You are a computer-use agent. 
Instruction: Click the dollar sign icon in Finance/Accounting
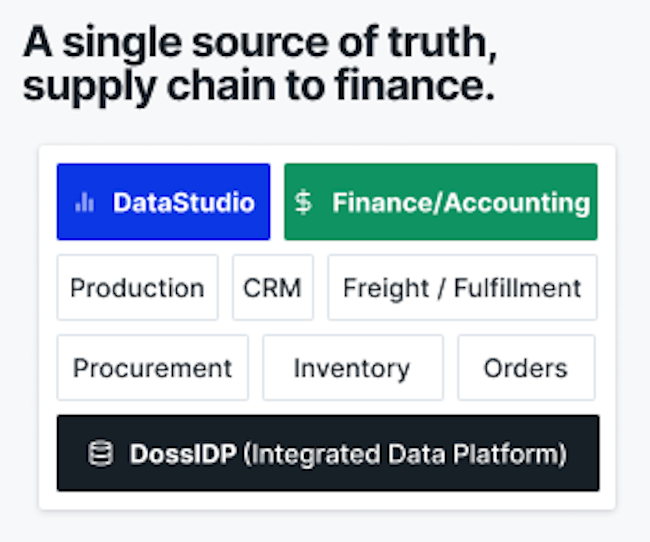303,202
